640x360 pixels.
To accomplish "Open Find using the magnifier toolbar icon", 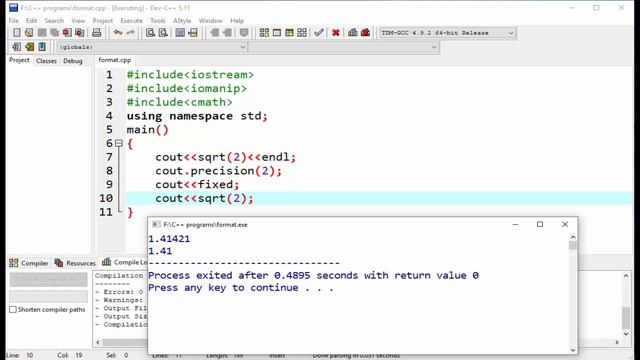I will (150, 33).
